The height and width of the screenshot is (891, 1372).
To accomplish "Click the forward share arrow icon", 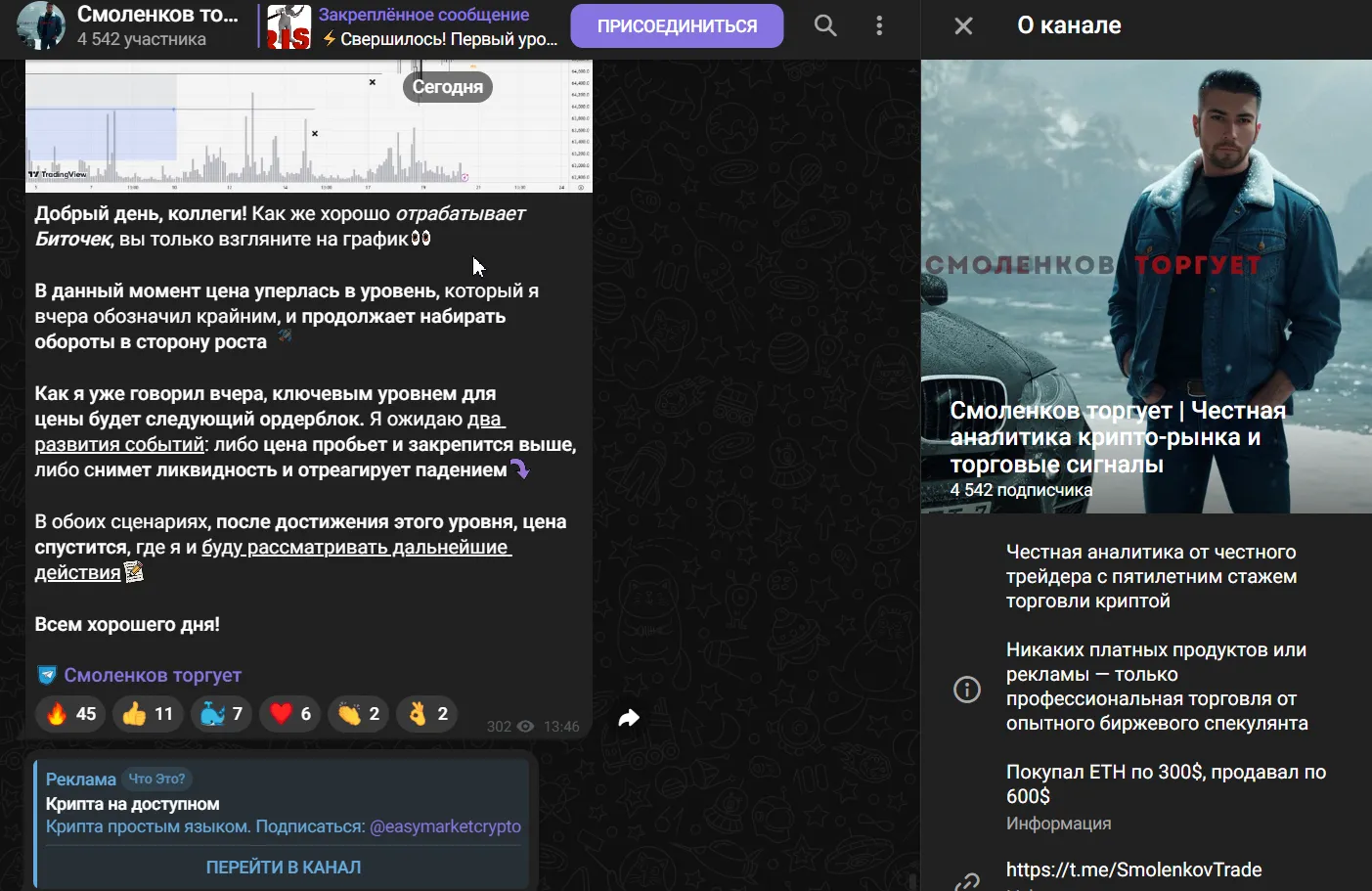I will 629,718.
